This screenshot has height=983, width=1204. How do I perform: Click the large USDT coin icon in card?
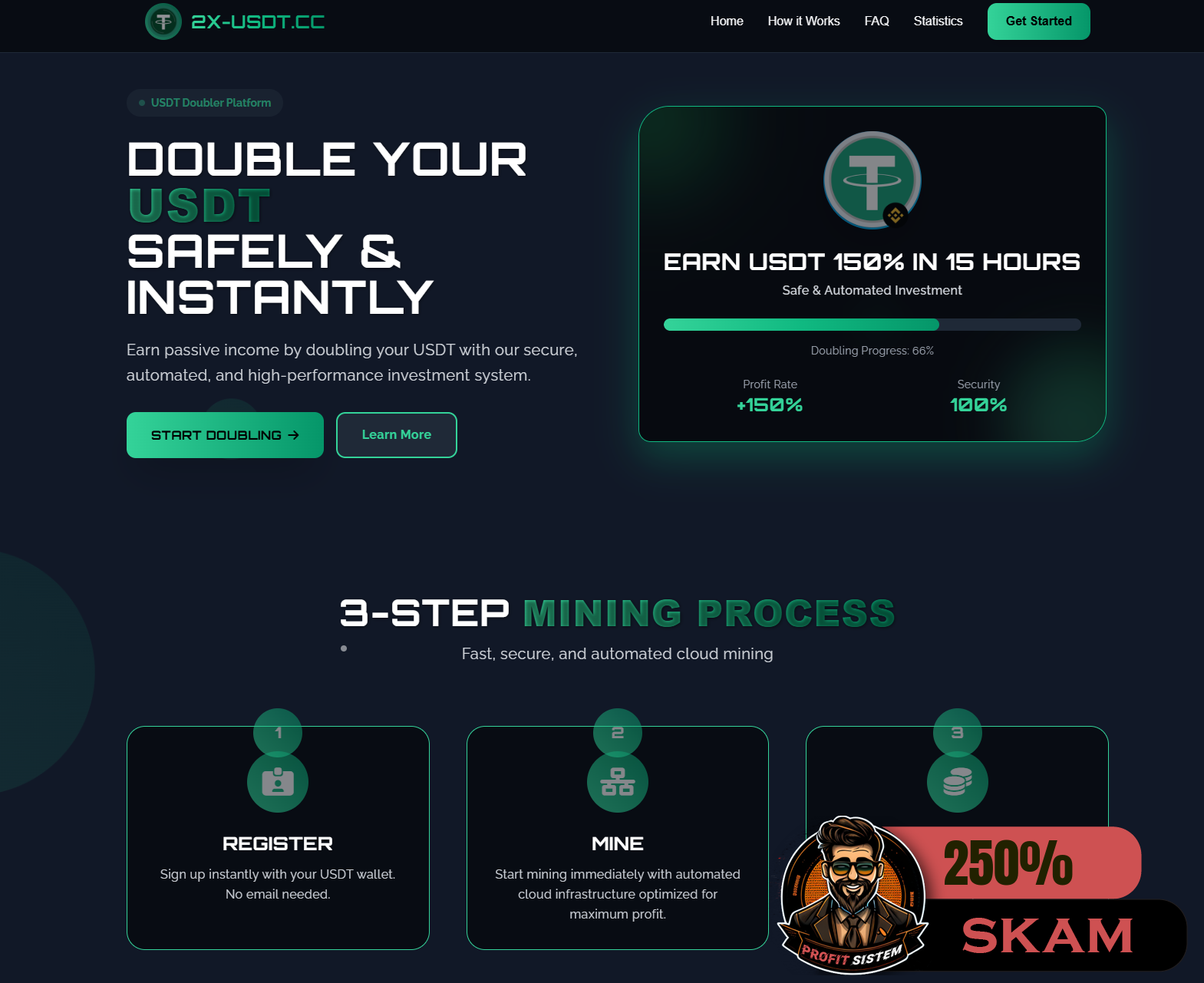[x=872, y=180]
